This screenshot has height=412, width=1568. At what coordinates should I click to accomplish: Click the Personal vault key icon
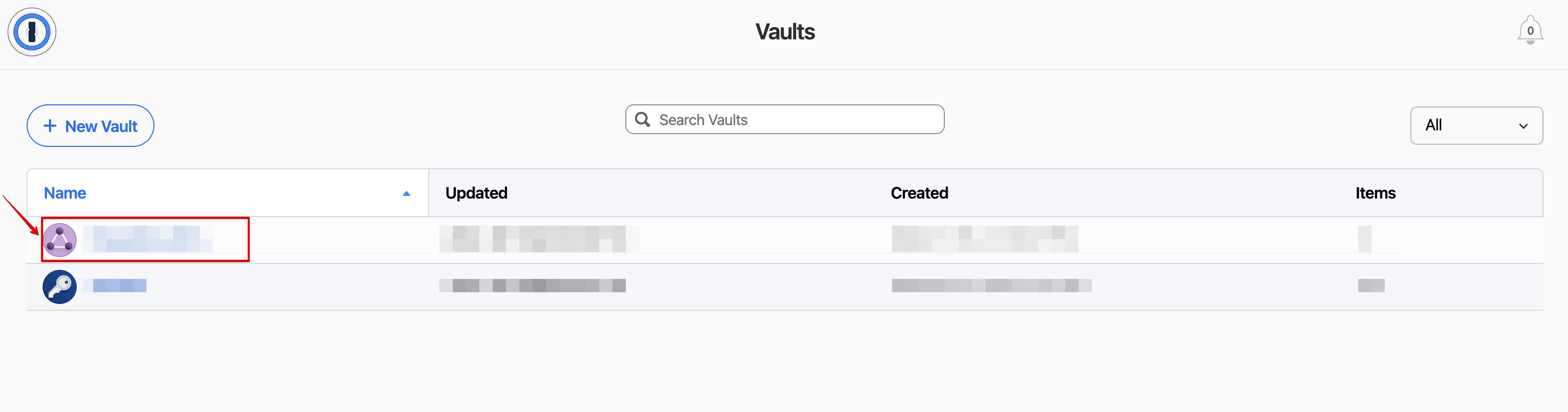(60, 286)
